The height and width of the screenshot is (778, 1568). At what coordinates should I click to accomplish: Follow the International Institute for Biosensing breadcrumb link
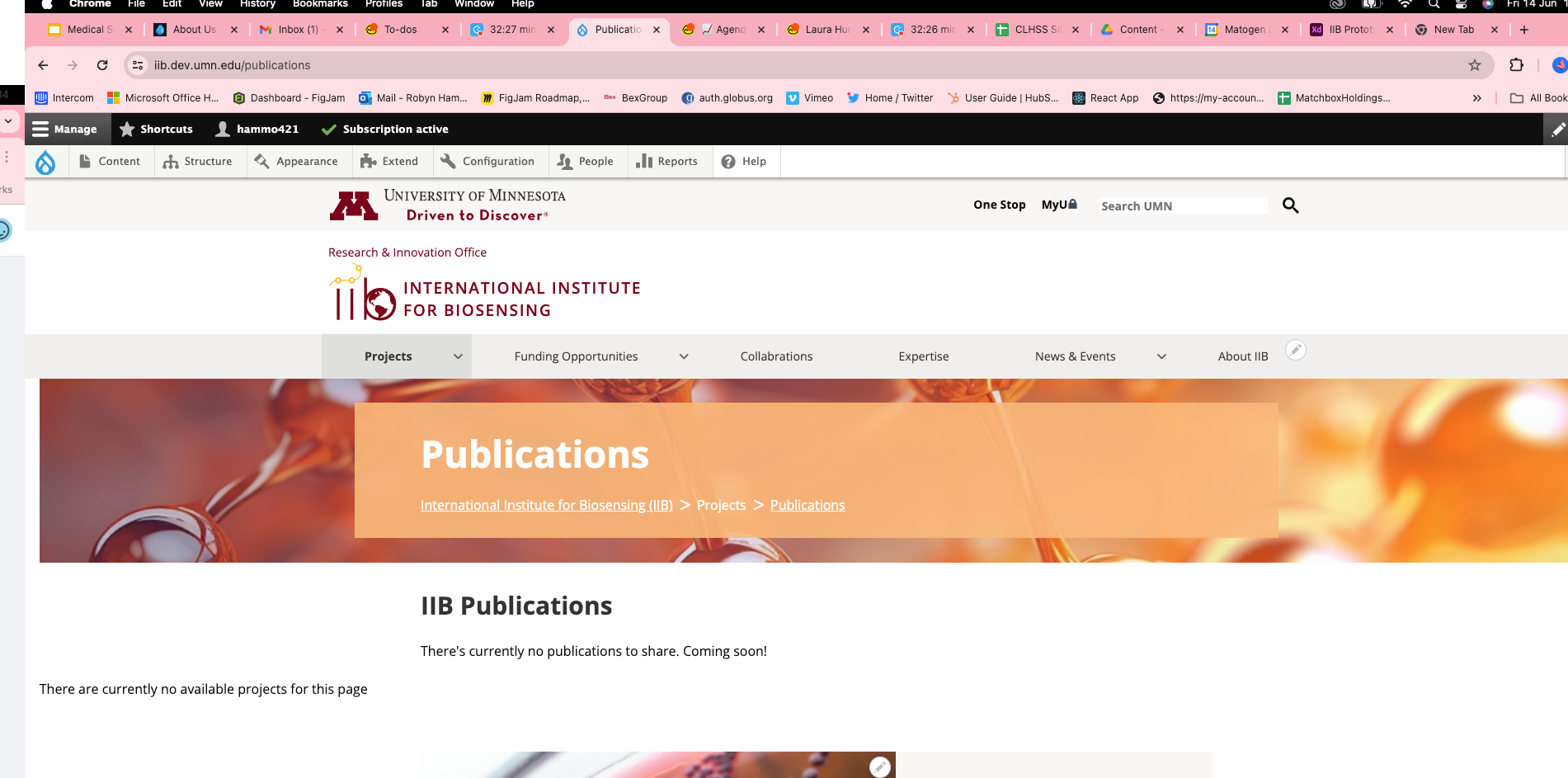(x=546, y=505)
